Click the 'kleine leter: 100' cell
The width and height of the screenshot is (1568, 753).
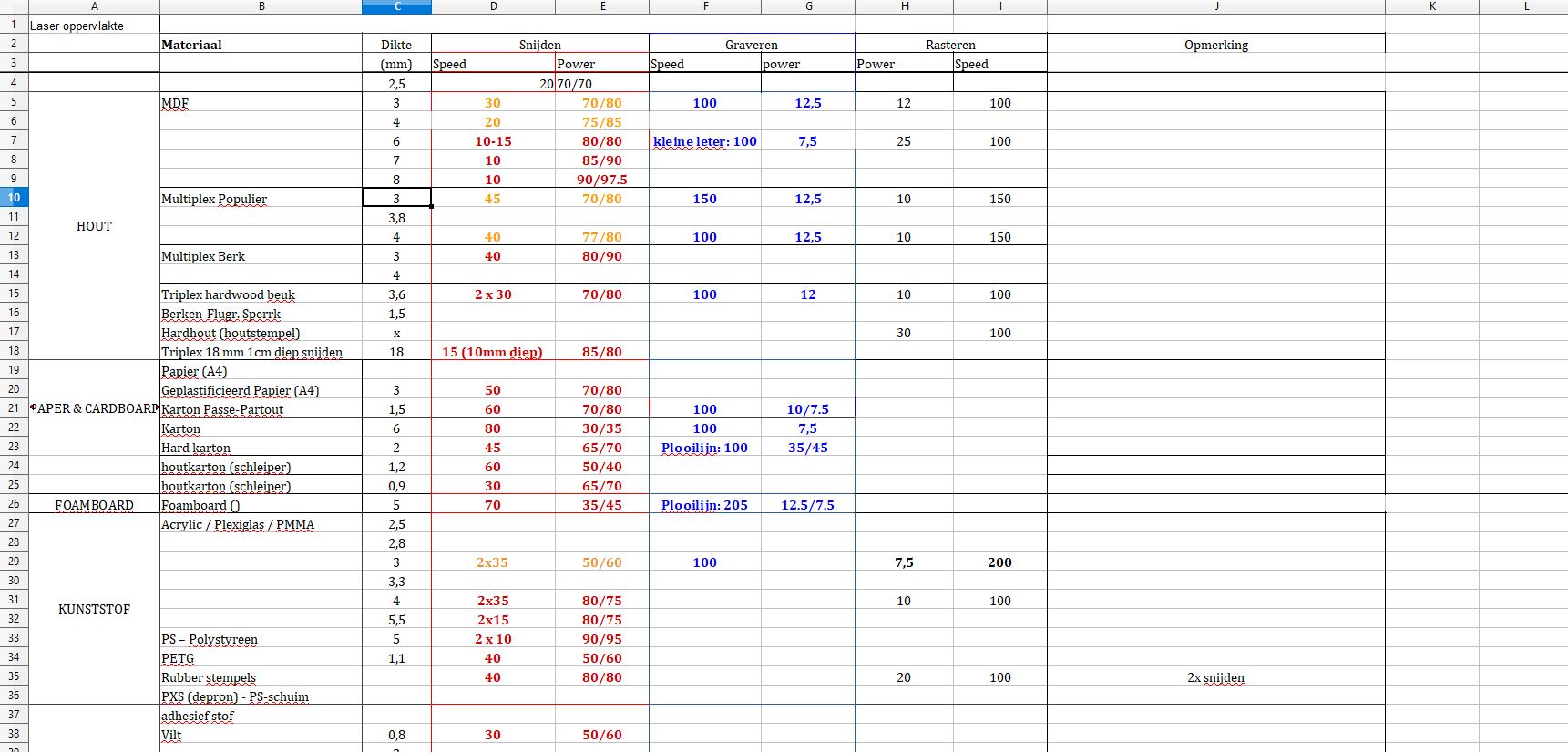click(705, 141)
